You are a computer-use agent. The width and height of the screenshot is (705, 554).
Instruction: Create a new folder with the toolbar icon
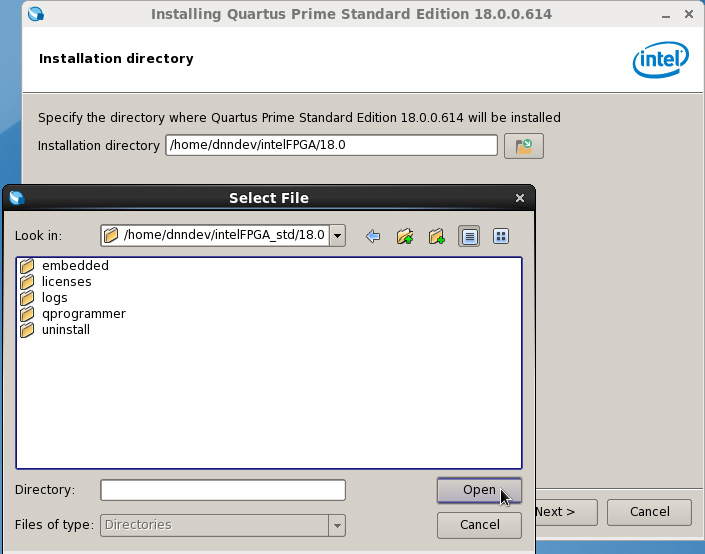(437, 236)
